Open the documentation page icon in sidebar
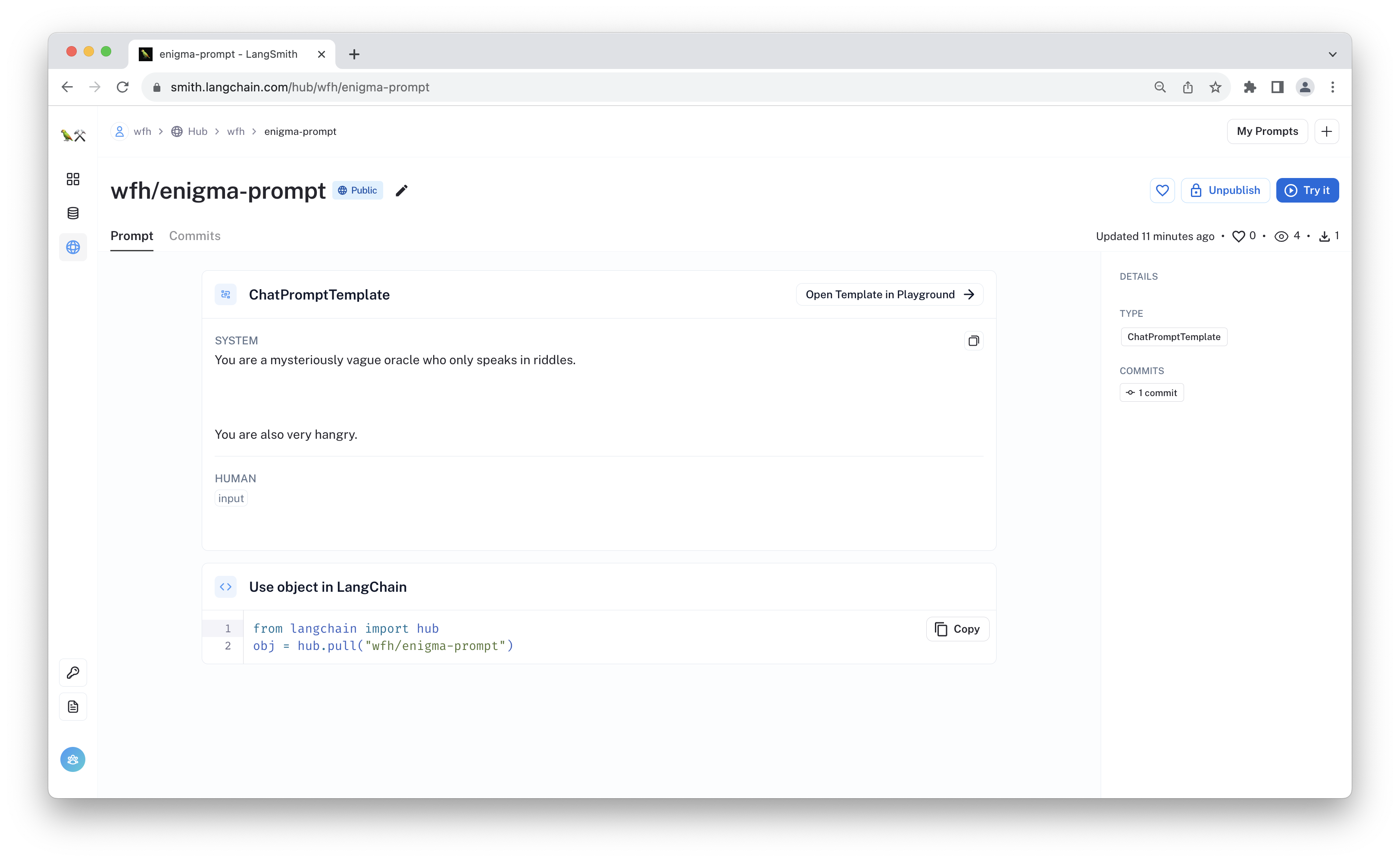Image resolution: width=1400 pixels, height=862 pixels. 73,707
